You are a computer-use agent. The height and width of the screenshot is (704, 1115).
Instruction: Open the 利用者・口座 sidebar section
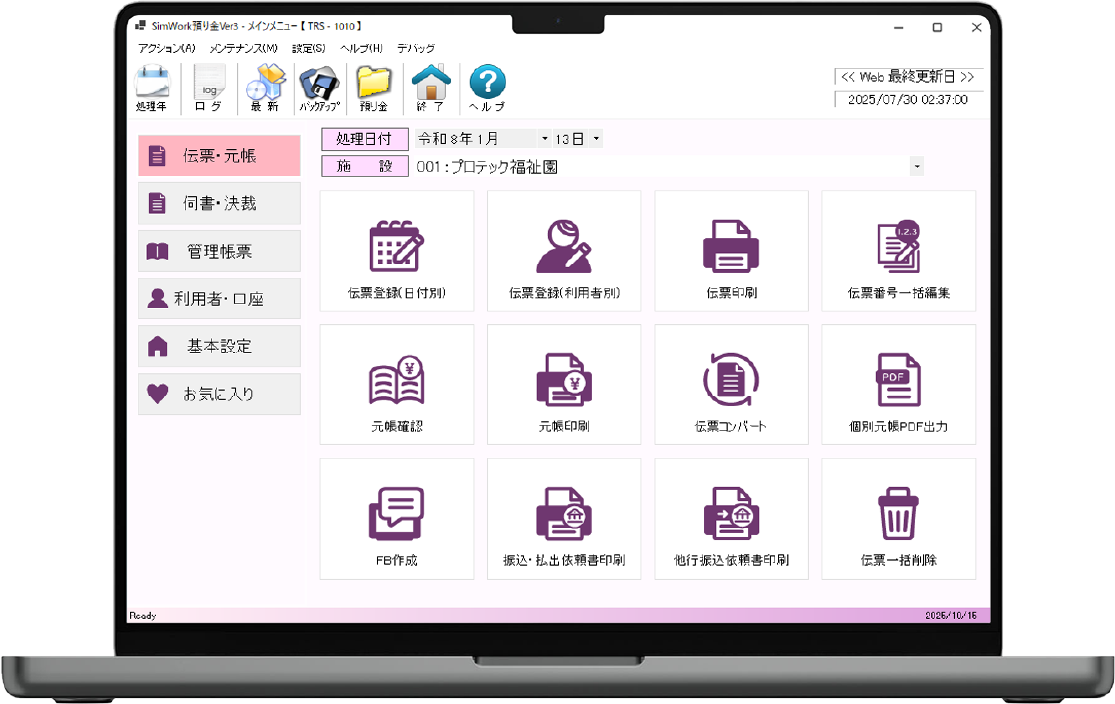pos(219,298)
